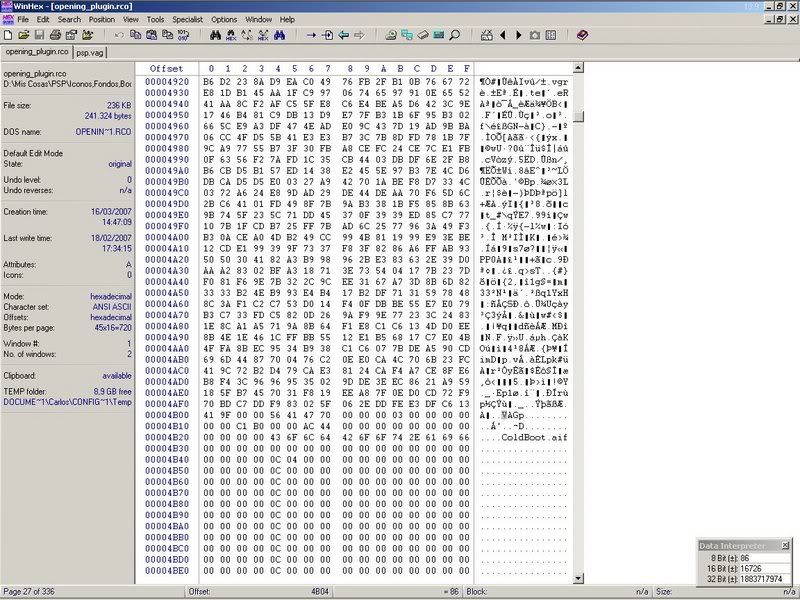Go to previous item with black left triangle
This screenshot has height=600, width=800.
(503, 35)
